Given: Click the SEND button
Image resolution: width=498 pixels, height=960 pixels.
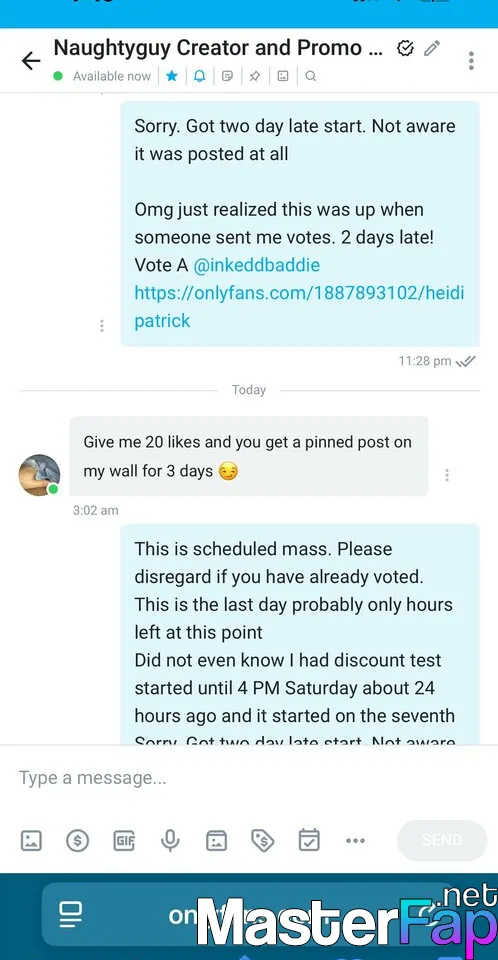Looking at the screenshot, I should [442, 840].
